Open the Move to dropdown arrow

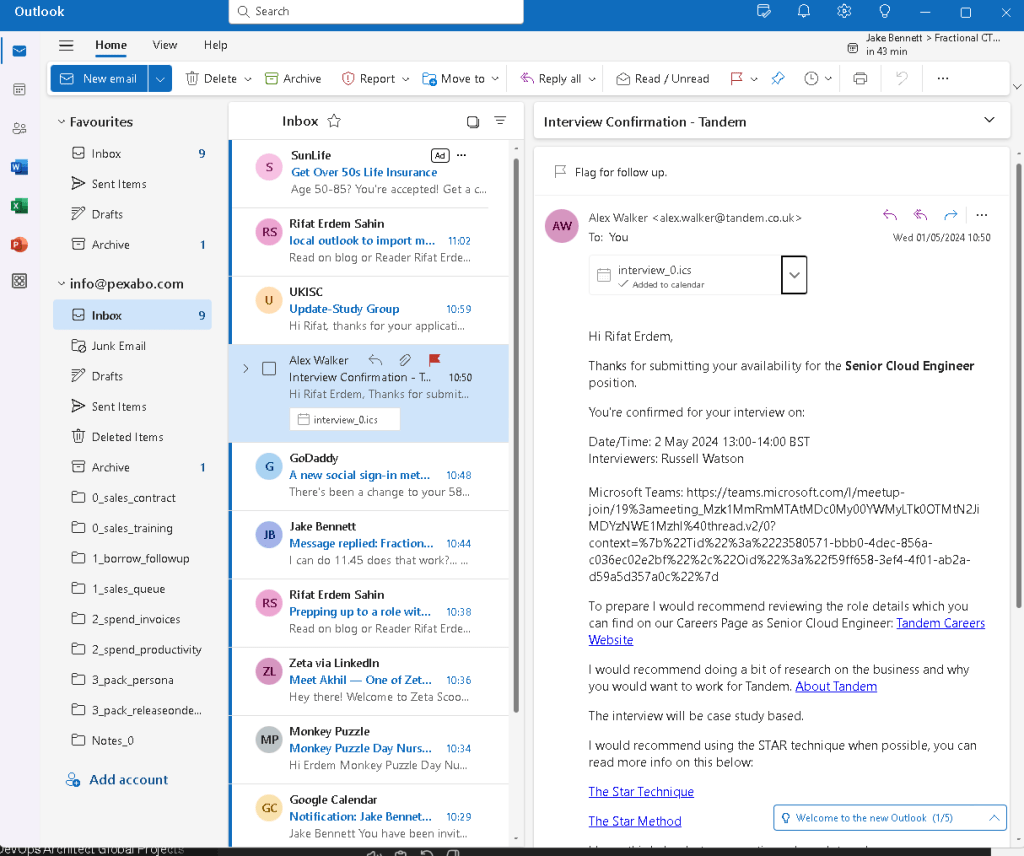click(x=495, y=79)
